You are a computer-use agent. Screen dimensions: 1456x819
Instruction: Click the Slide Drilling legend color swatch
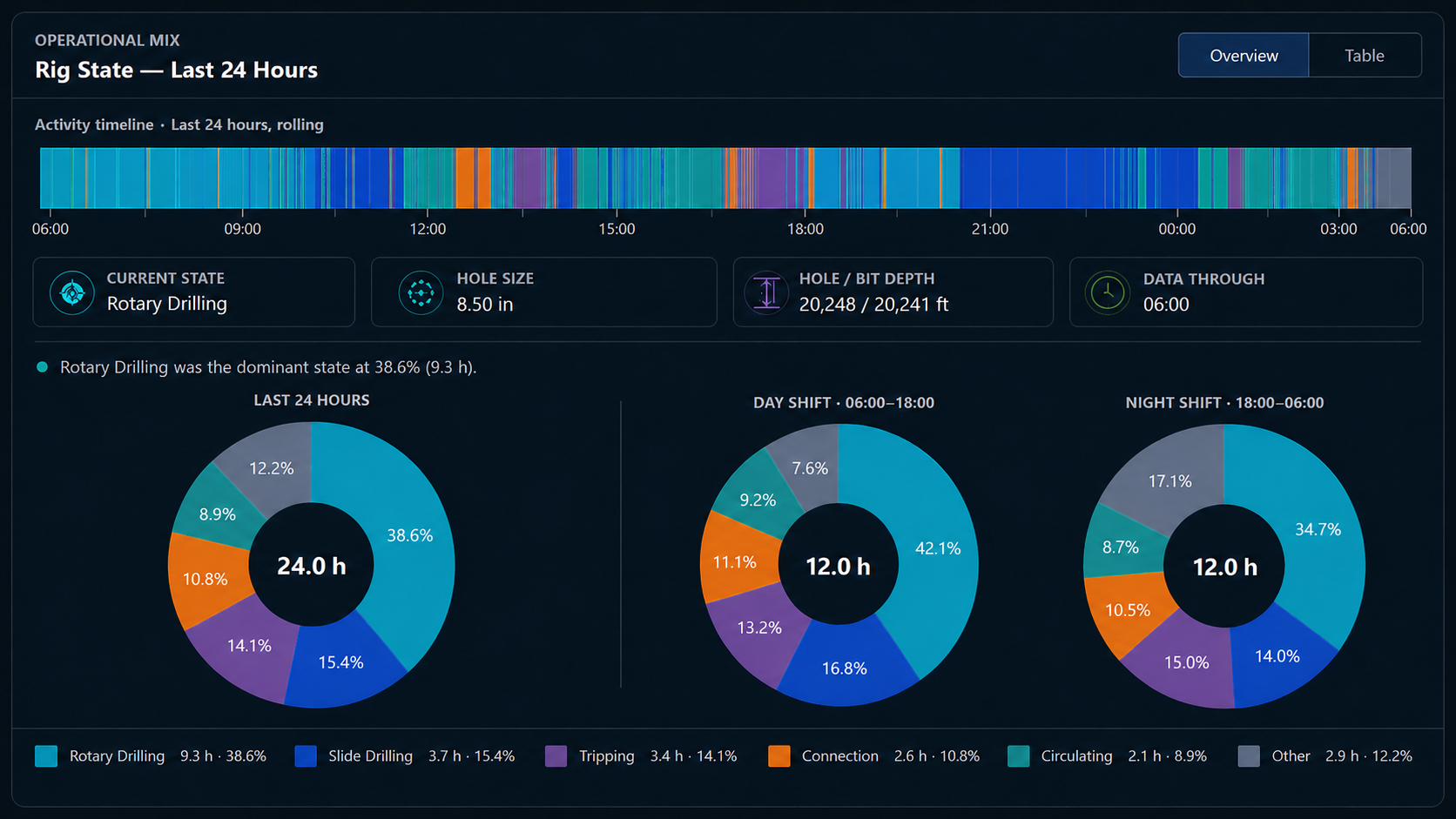click(306, 755)
